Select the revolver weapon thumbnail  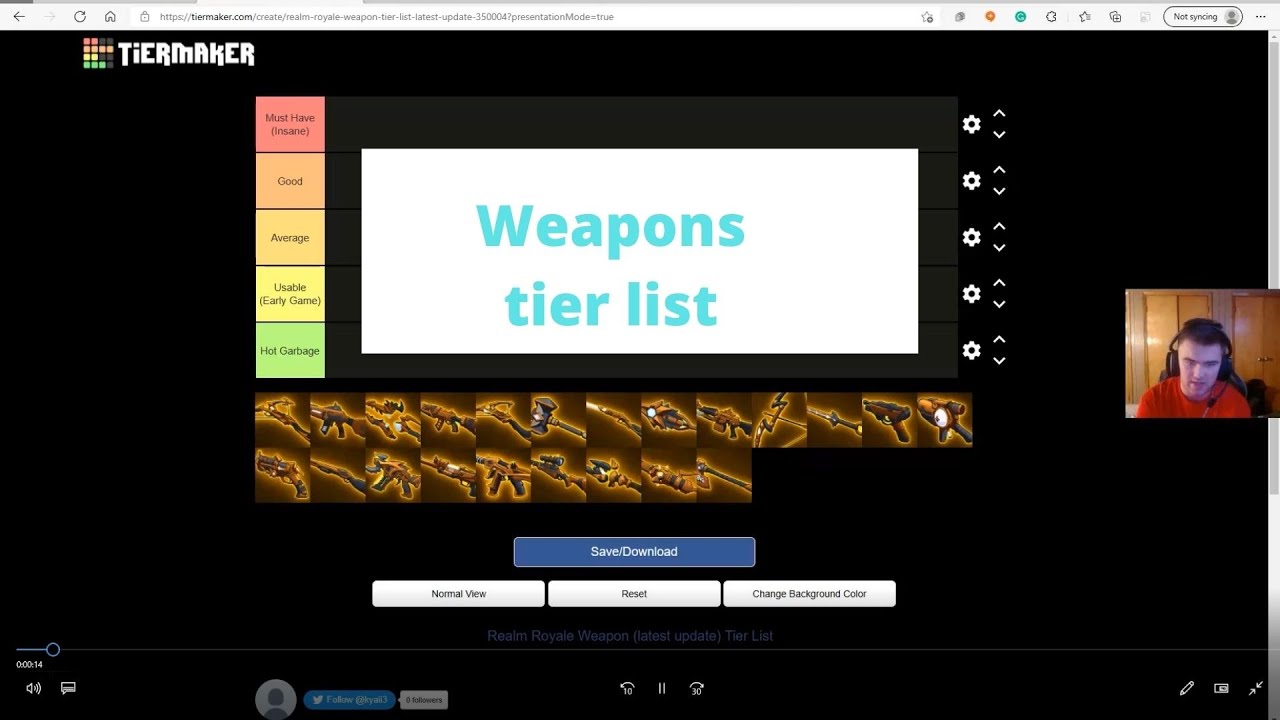tap(283, 475)
